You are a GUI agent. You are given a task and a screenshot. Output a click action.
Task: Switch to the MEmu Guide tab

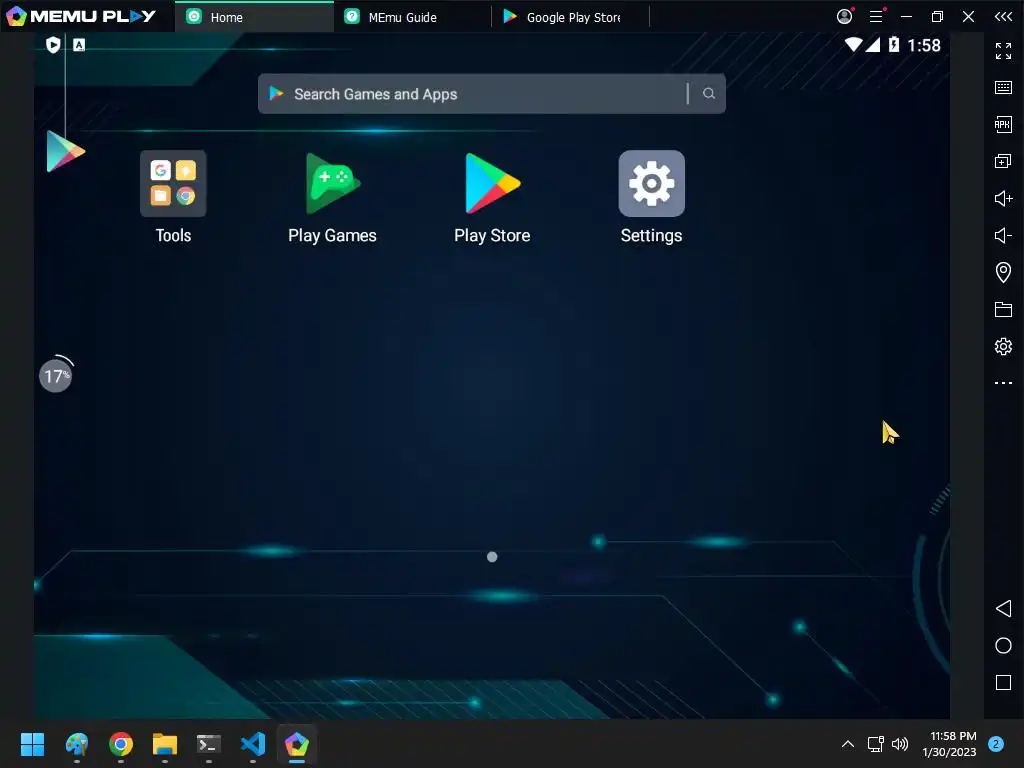(411, 17)
